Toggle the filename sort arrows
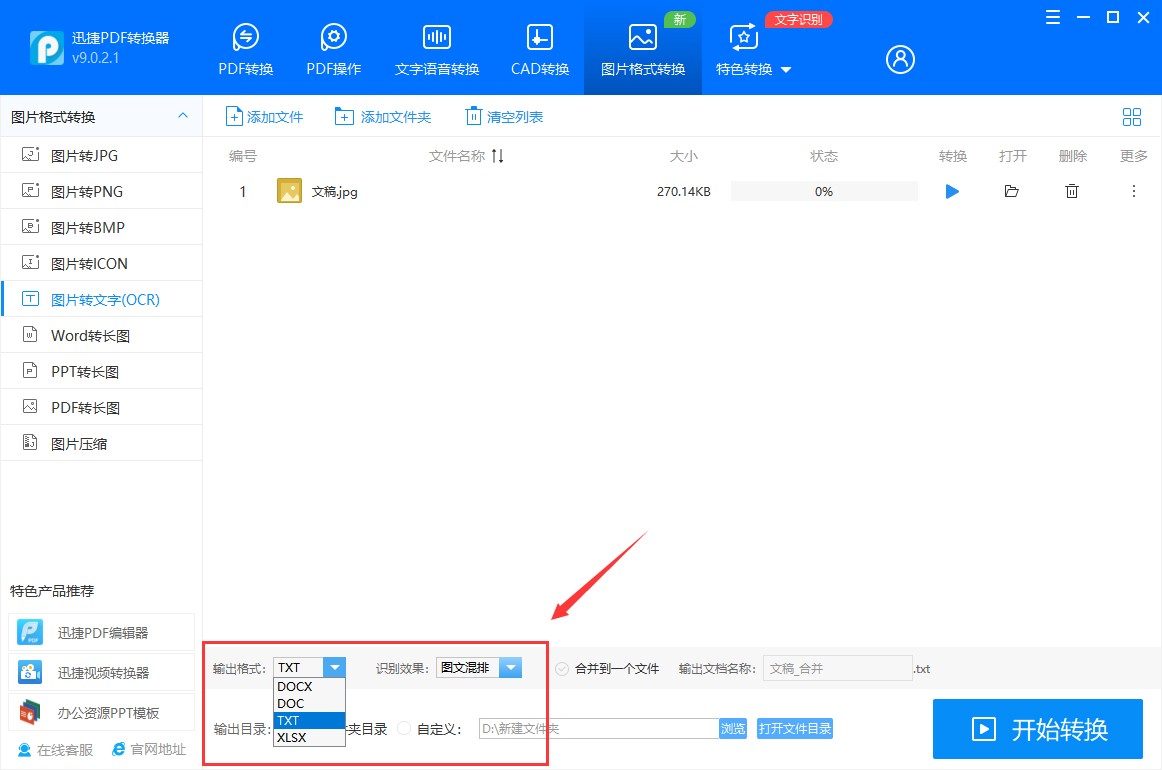This screenshot has width=1162, height=770. tap(497, 156)
